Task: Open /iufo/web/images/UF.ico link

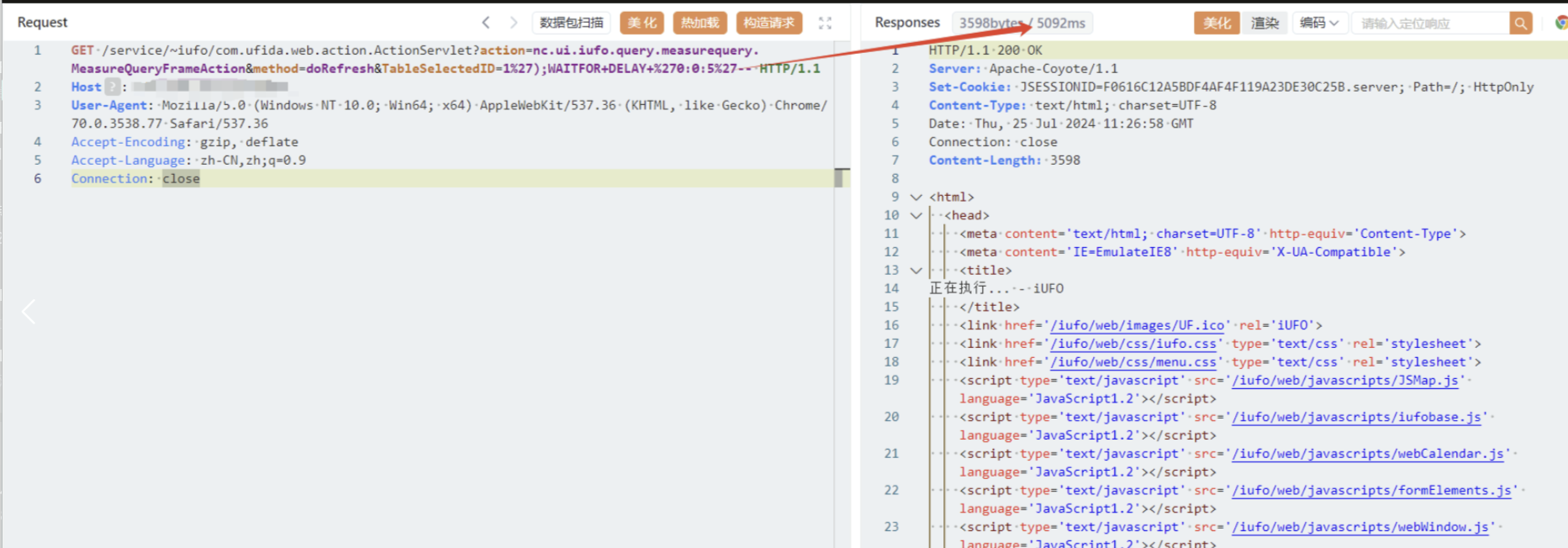Action: coord(1138,325)
